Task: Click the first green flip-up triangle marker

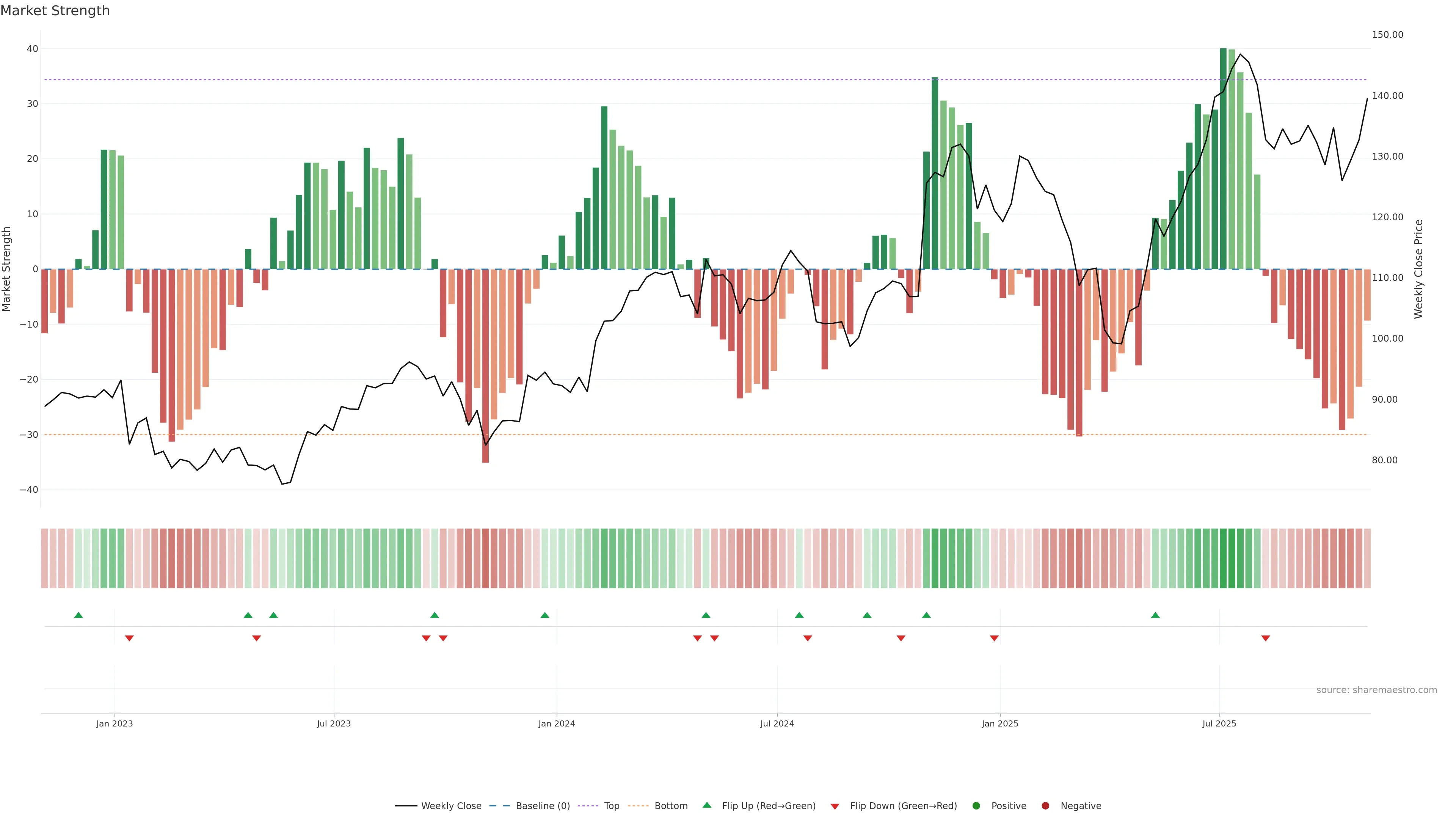Action: tap(78, 615)
